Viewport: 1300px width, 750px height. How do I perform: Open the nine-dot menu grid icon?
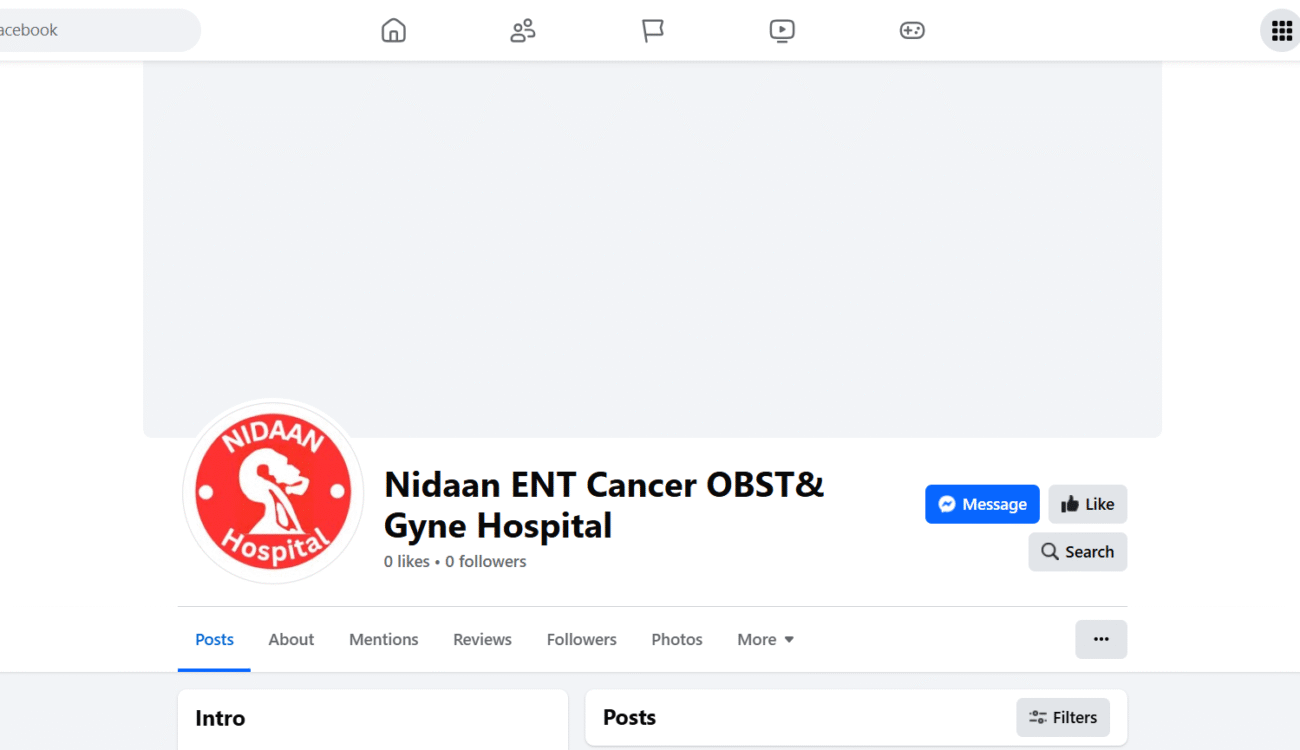point(1281,30)
